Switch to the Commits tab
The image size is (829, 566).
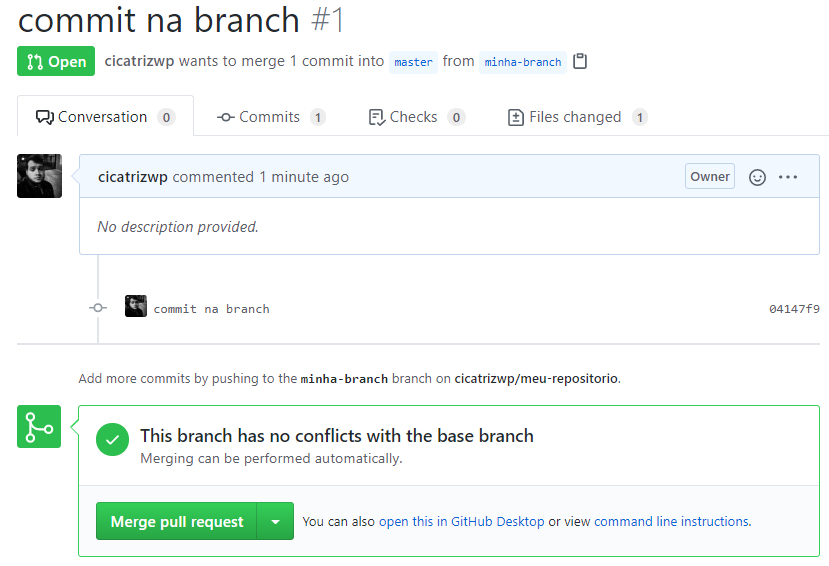(x=271, y=117)
